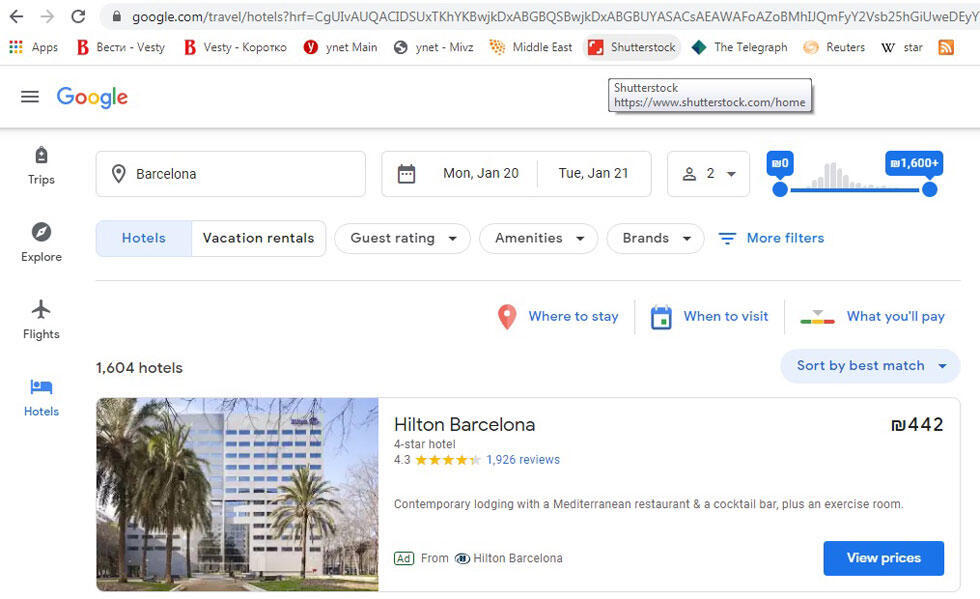Switch to the Vacation rentals tab
Viewport: 980px width, 599px height.
(258, 238)
